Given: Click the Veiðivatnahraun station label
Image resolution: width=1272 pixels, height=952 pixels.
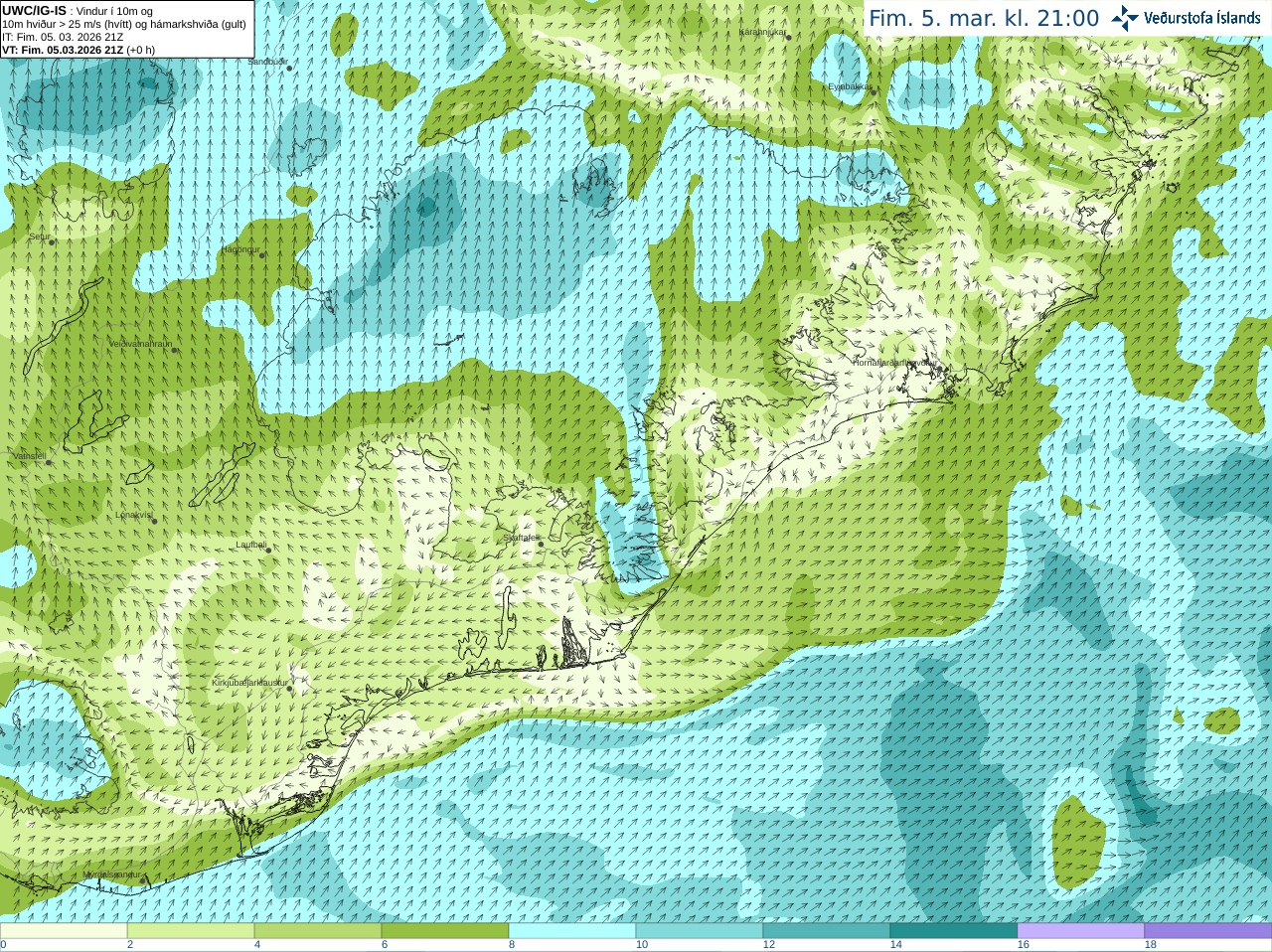Looking at the screenshot, I should 140,345.
